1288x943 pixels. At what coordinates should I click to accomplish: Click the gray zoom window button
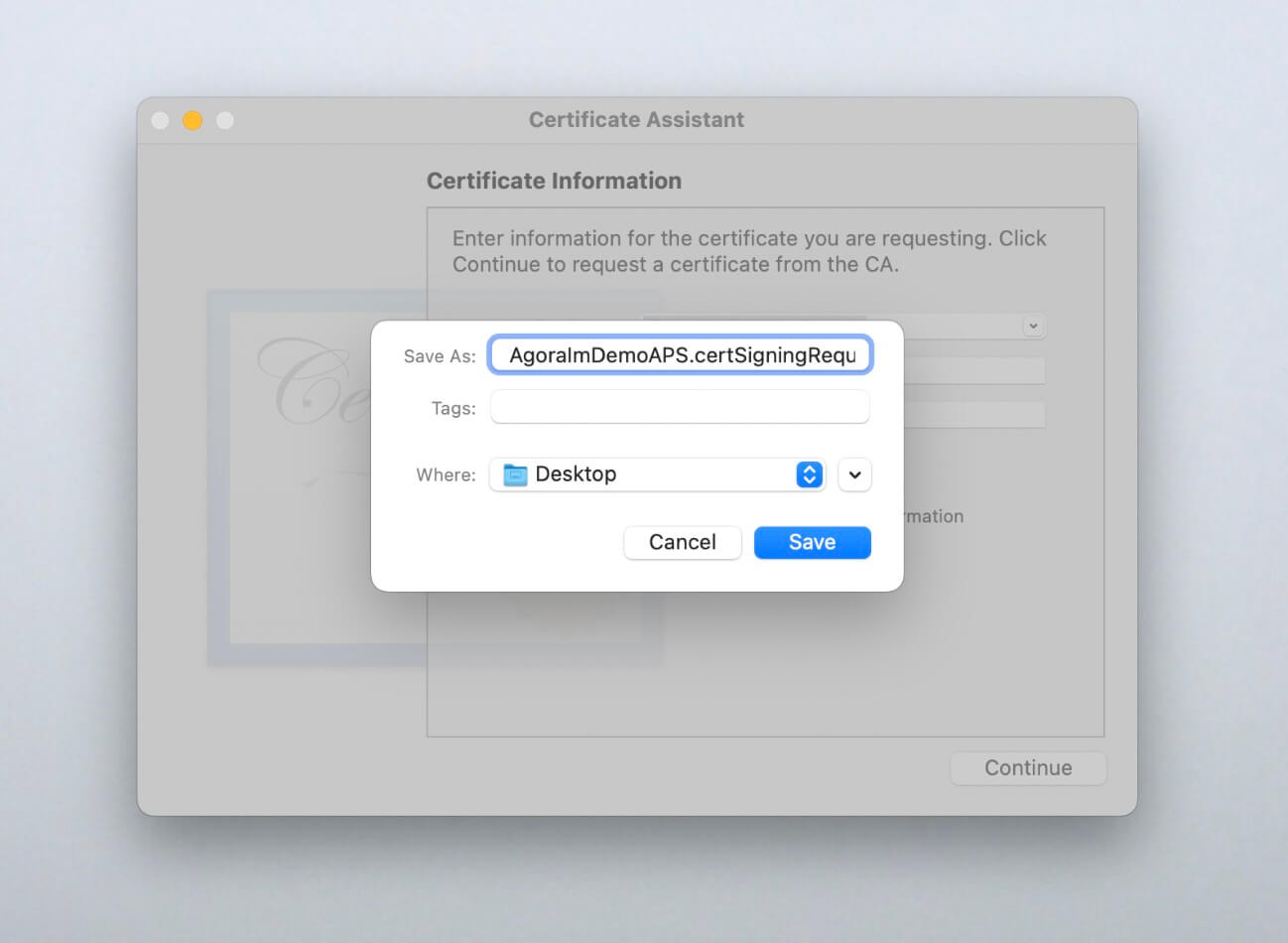click(x=225, y=120)
